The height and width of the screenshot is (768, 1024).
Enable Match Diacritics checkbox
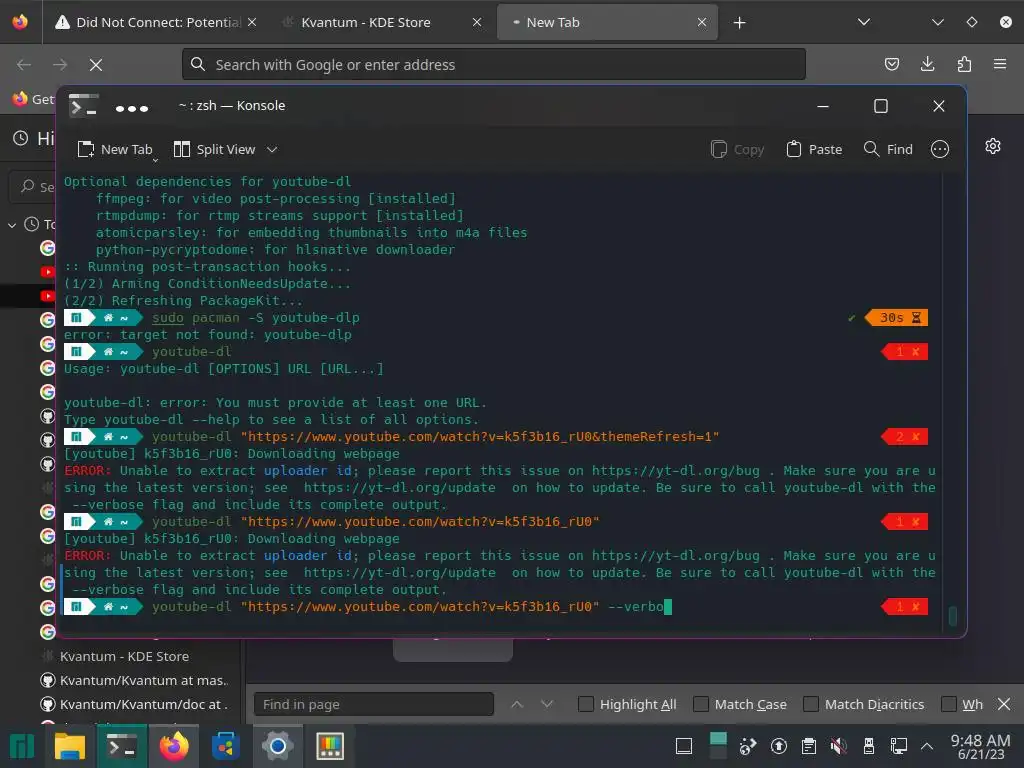(810, 704)
